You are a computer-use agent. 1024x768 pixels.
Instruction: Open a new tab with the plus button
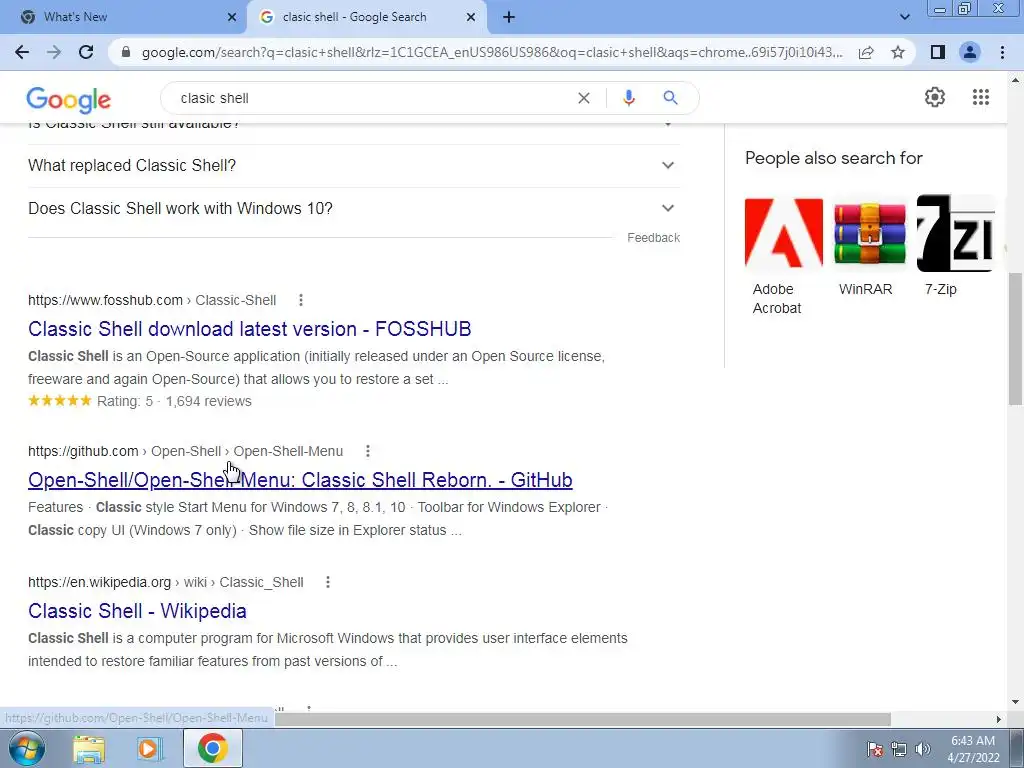[x=509, y=17]
